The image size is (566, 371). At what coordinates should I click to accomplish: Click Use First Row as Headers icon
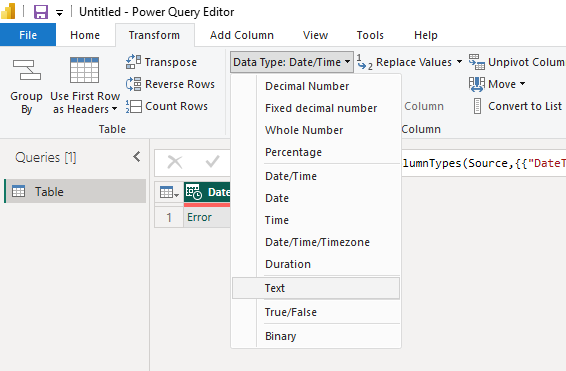coord(84,70)
